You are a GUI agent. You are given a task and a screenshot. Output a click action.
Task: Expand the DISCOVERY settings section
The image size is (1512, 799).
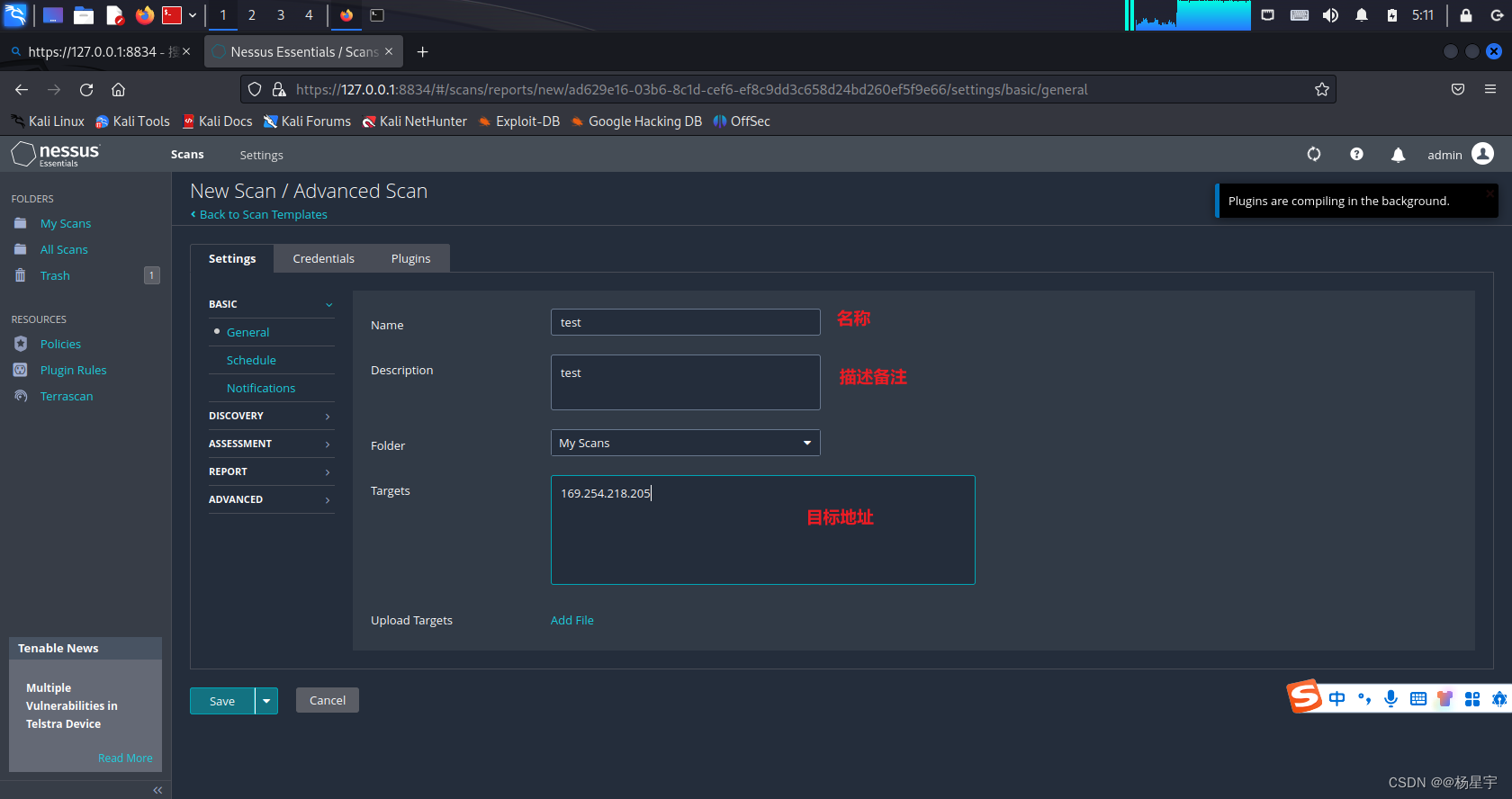click(271, 416)
